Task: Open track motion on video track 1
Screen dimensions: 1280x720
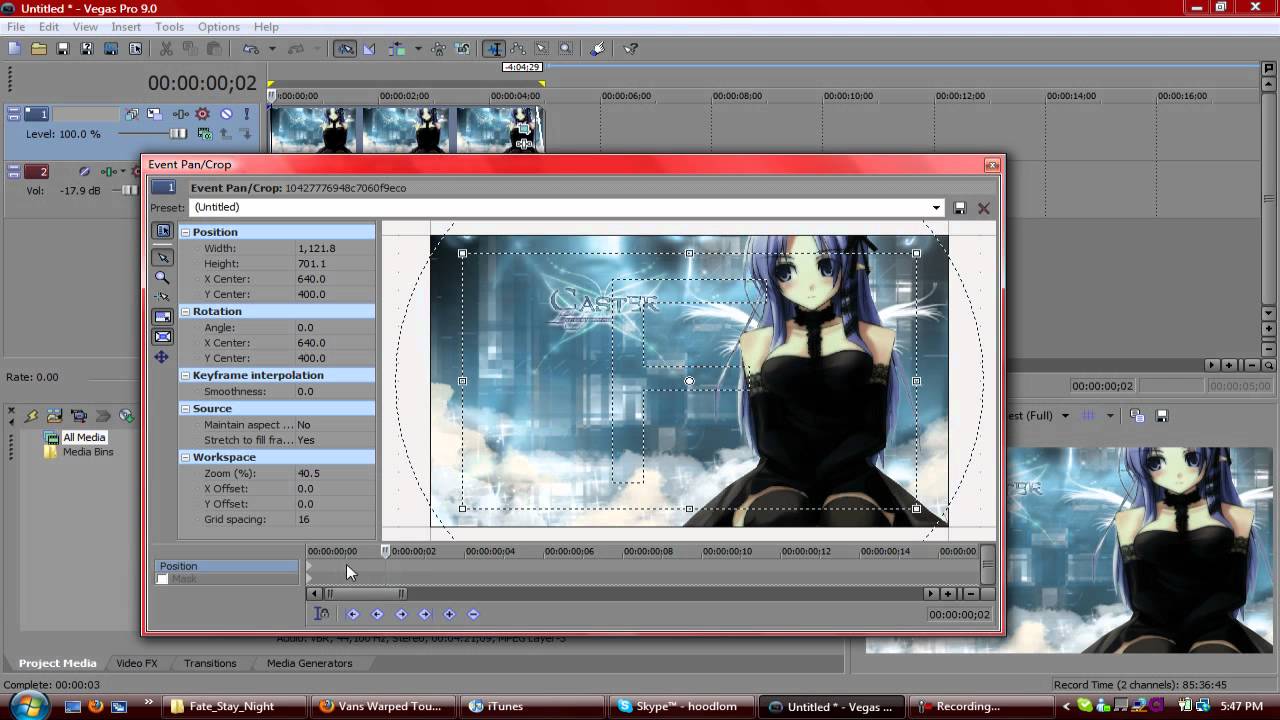Action: coord(155,114)
